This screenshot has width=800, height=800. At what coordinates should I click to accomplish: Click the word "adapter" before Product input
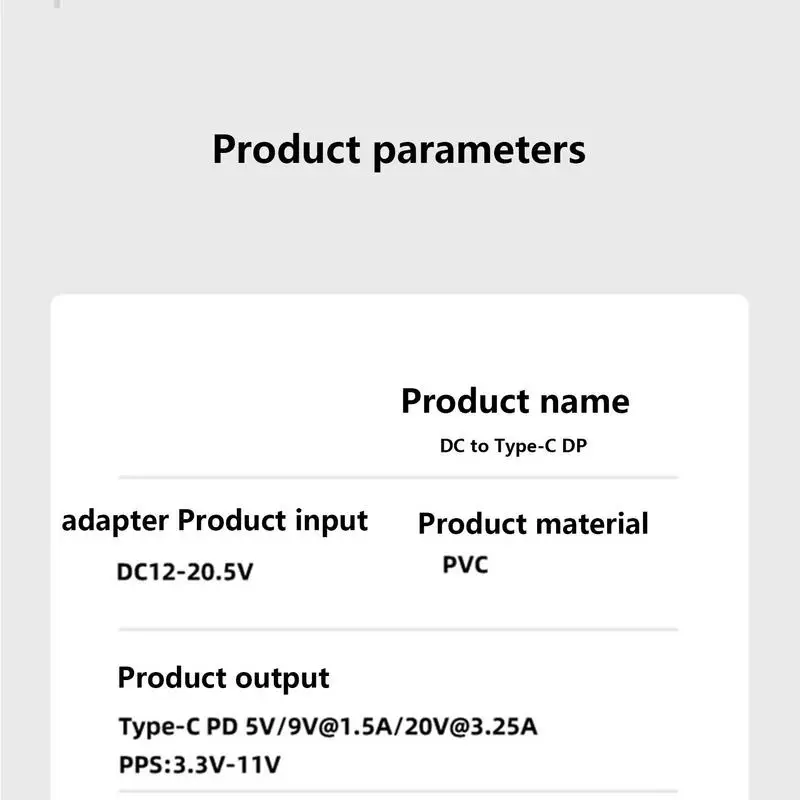115,522
